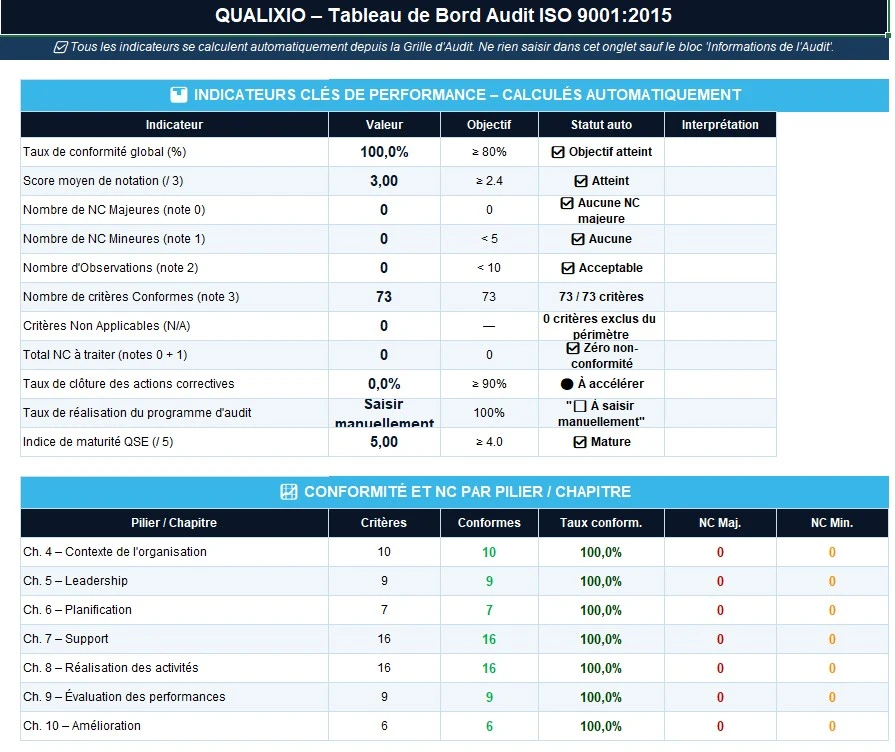Image resolution: width=895 pixels, height=752 pixels.
Task: Click the ≥ 80% objective cell
Action: pyautogui.click(x=489, y=152)
